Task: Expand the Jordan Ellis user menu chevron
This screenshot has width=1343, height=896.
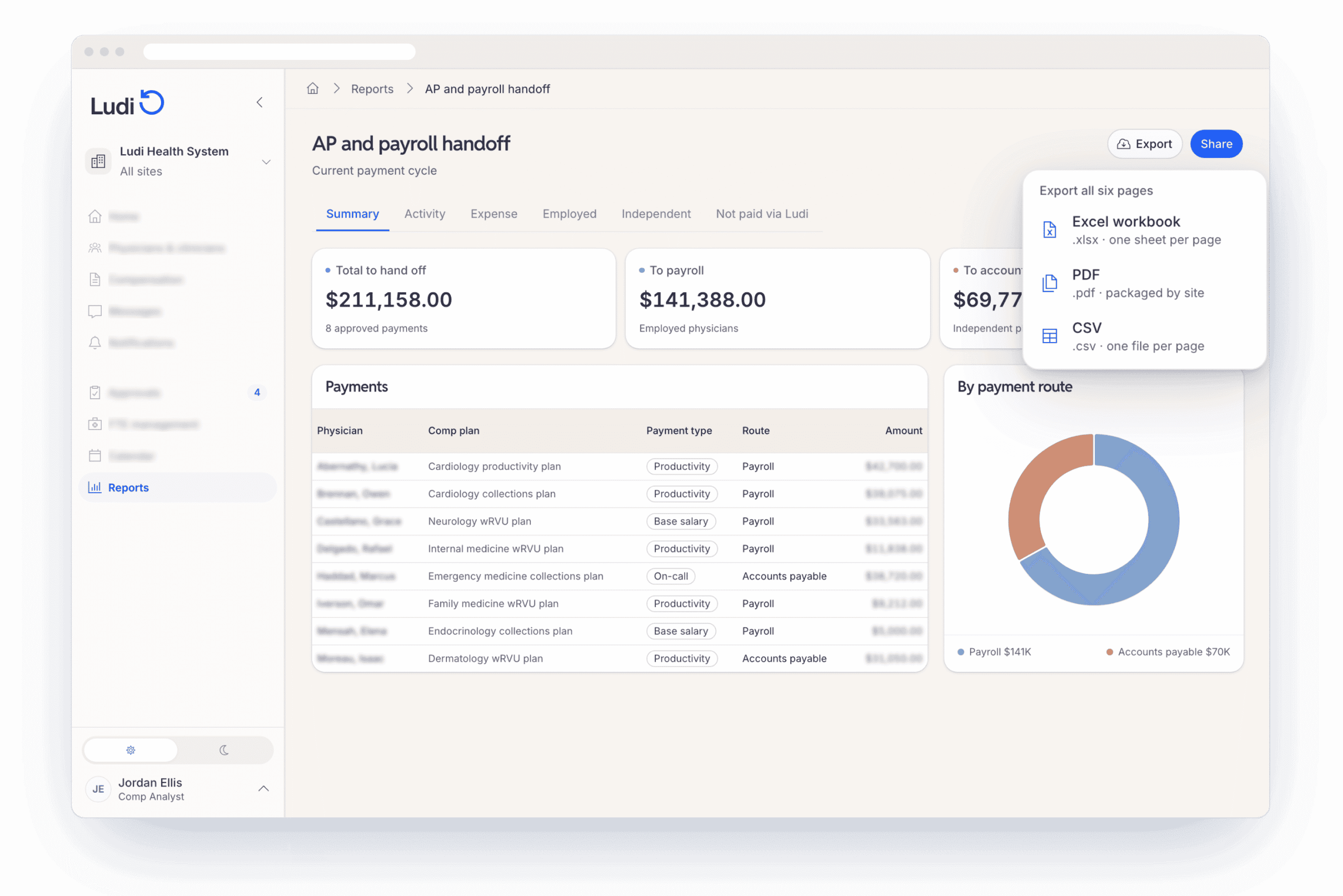Action: click(x=263, y=788)
